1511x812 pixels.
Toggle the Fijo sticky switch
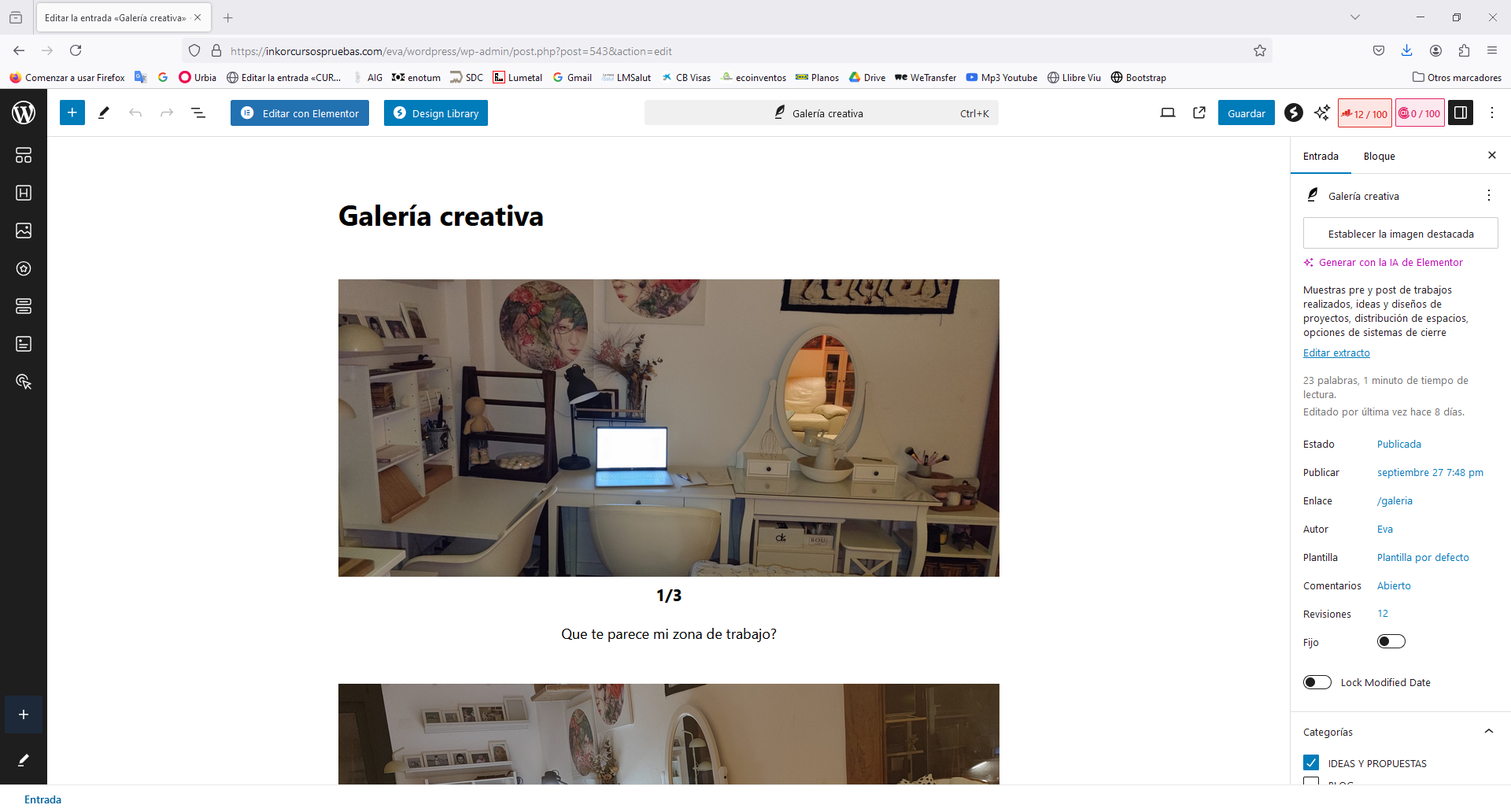point(1391,641)
